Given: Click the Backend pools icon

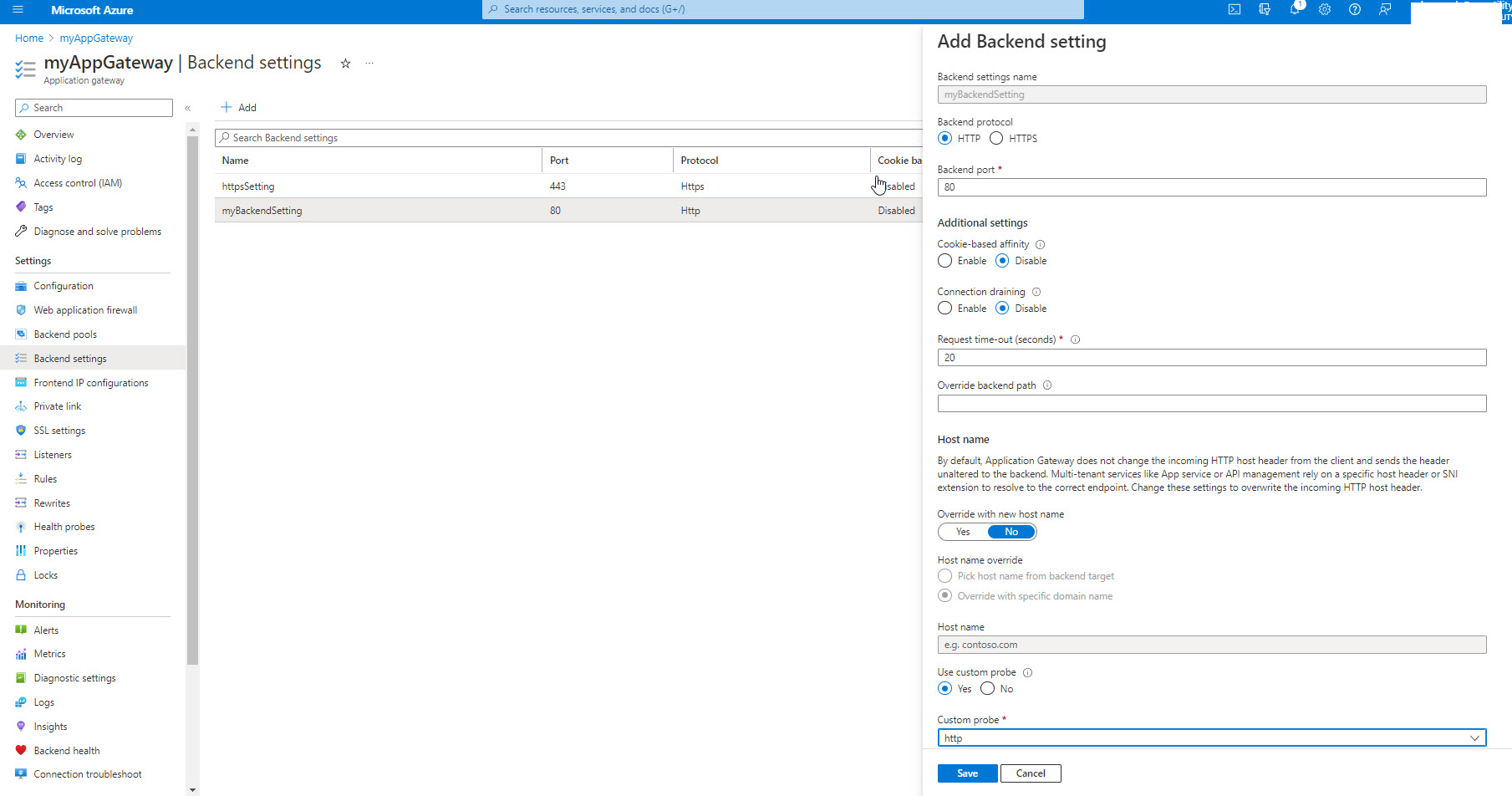Looking at the screenshot, I should (x=21, y=334).
